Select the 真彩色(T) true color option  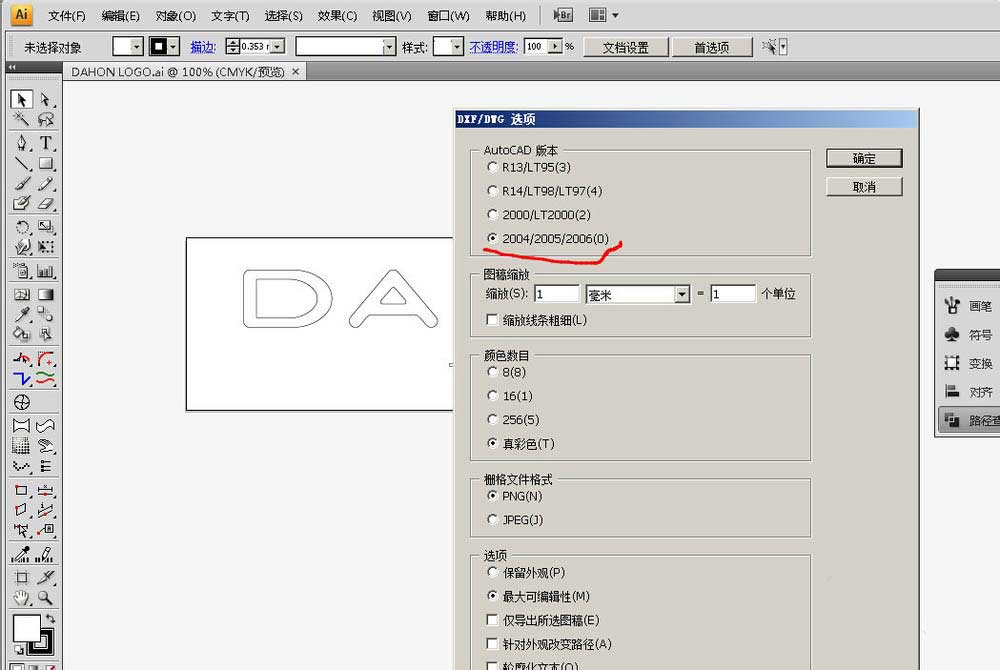(492, 443)
